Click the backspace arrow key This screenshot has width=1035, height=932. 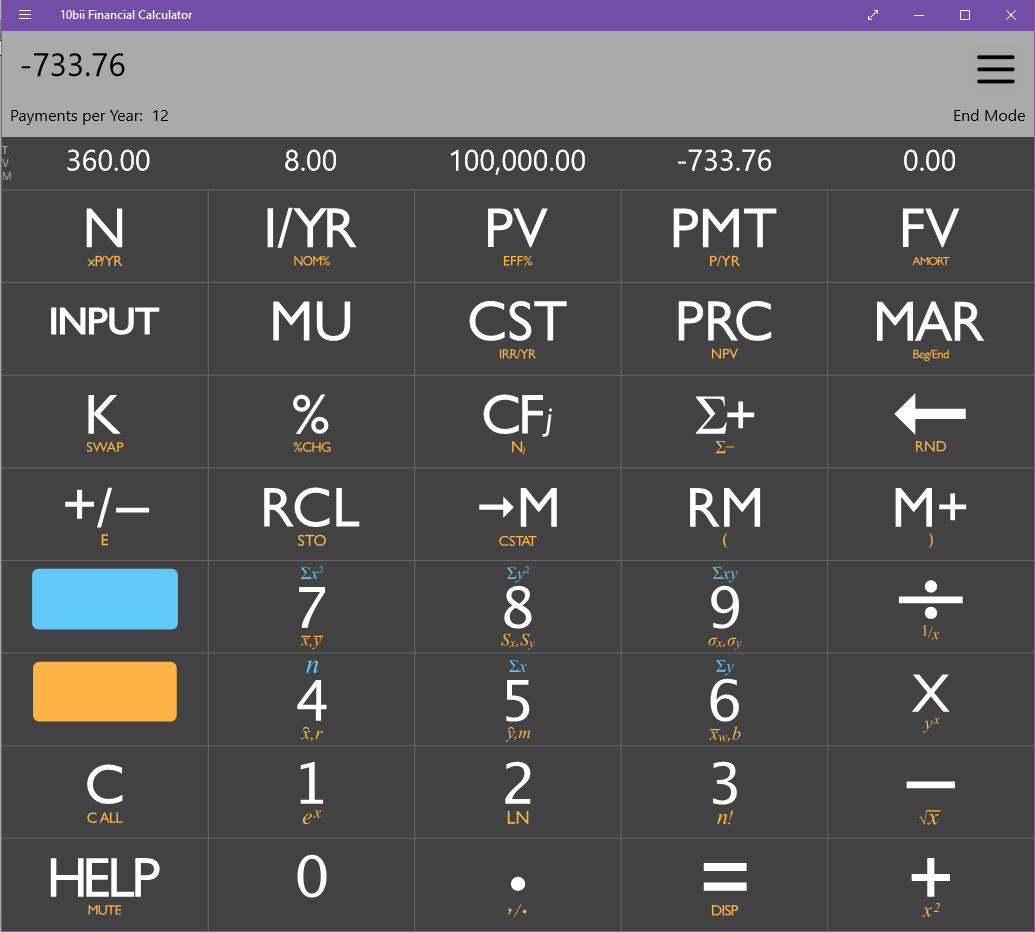click(x=931, y=422)
